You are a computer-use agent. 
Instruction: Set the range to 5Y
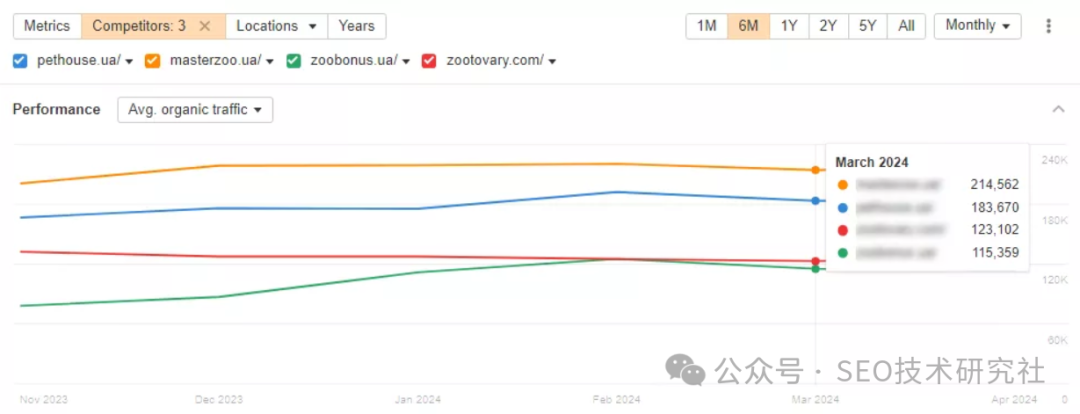[867, 26]
